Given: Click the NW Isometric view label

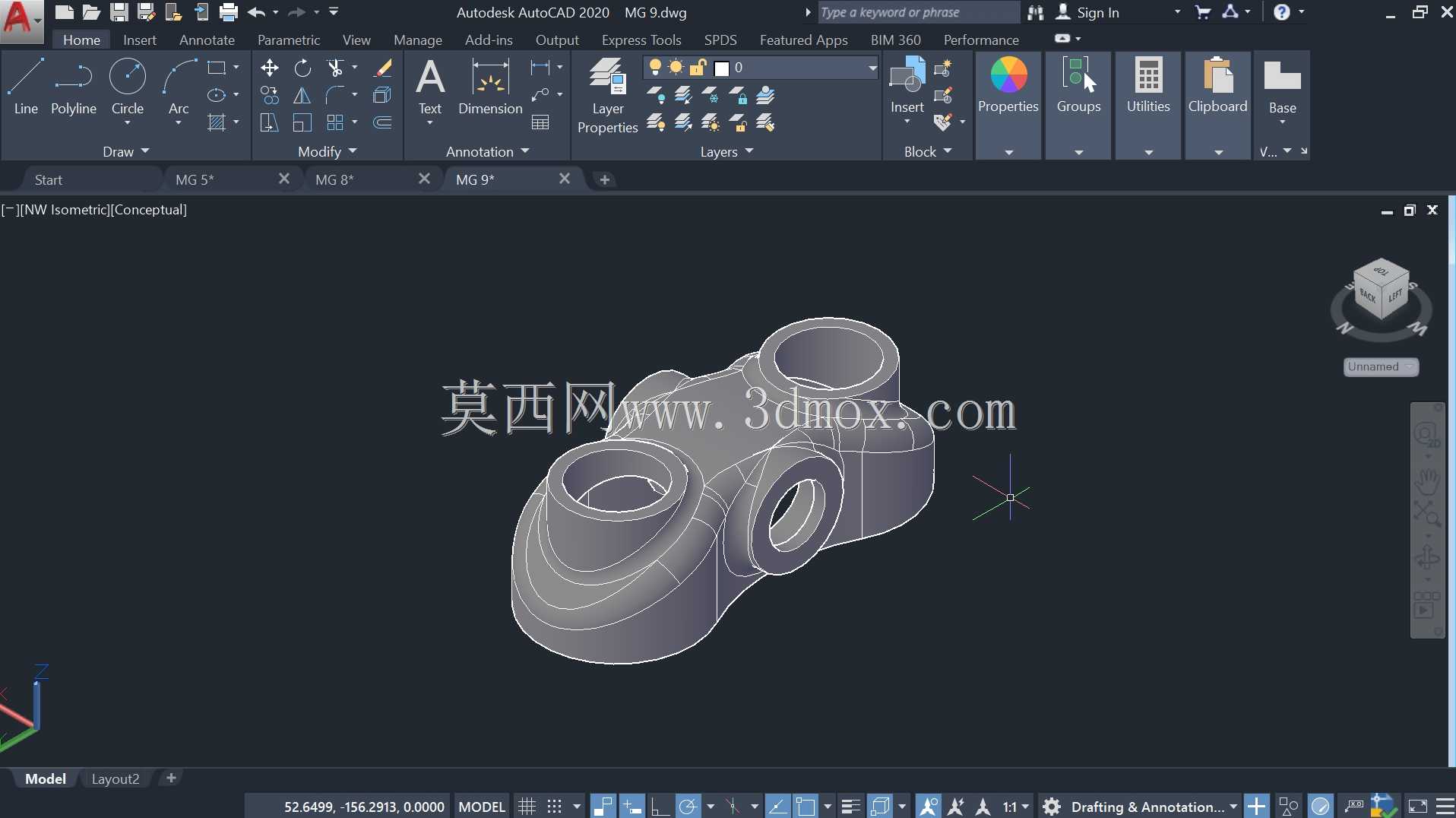Looking at the screenshot, I should (65, 210).
